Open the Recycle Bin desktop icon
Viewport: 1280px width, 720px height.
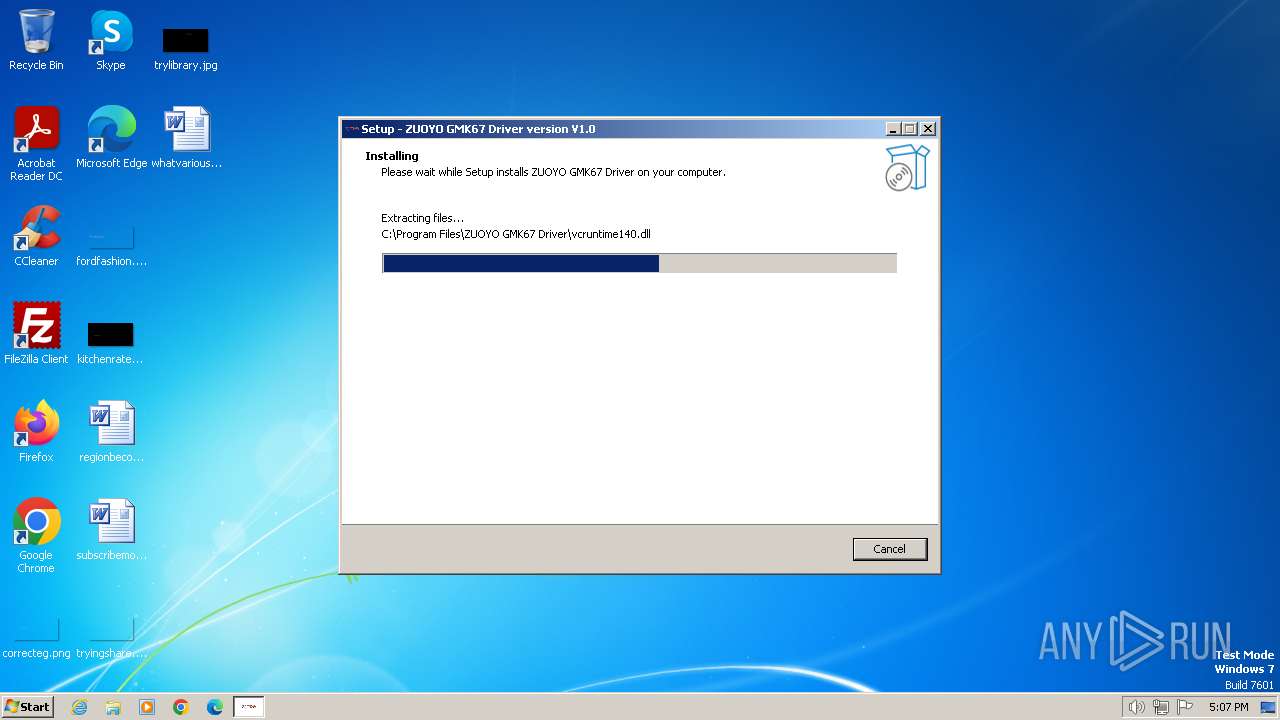tap(36, 40)
